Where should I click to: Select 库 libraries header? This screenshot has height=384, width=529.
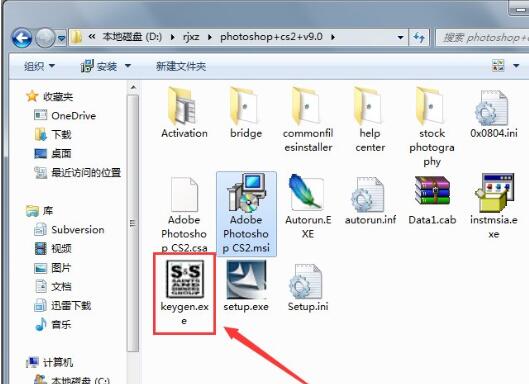tap(39, 211)
